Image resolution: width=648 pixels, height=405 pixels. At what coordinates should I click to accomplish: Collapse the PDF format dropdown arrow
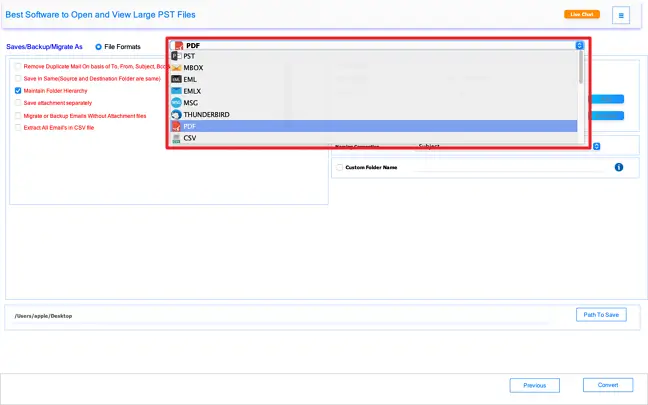click(x=579, y=45)
